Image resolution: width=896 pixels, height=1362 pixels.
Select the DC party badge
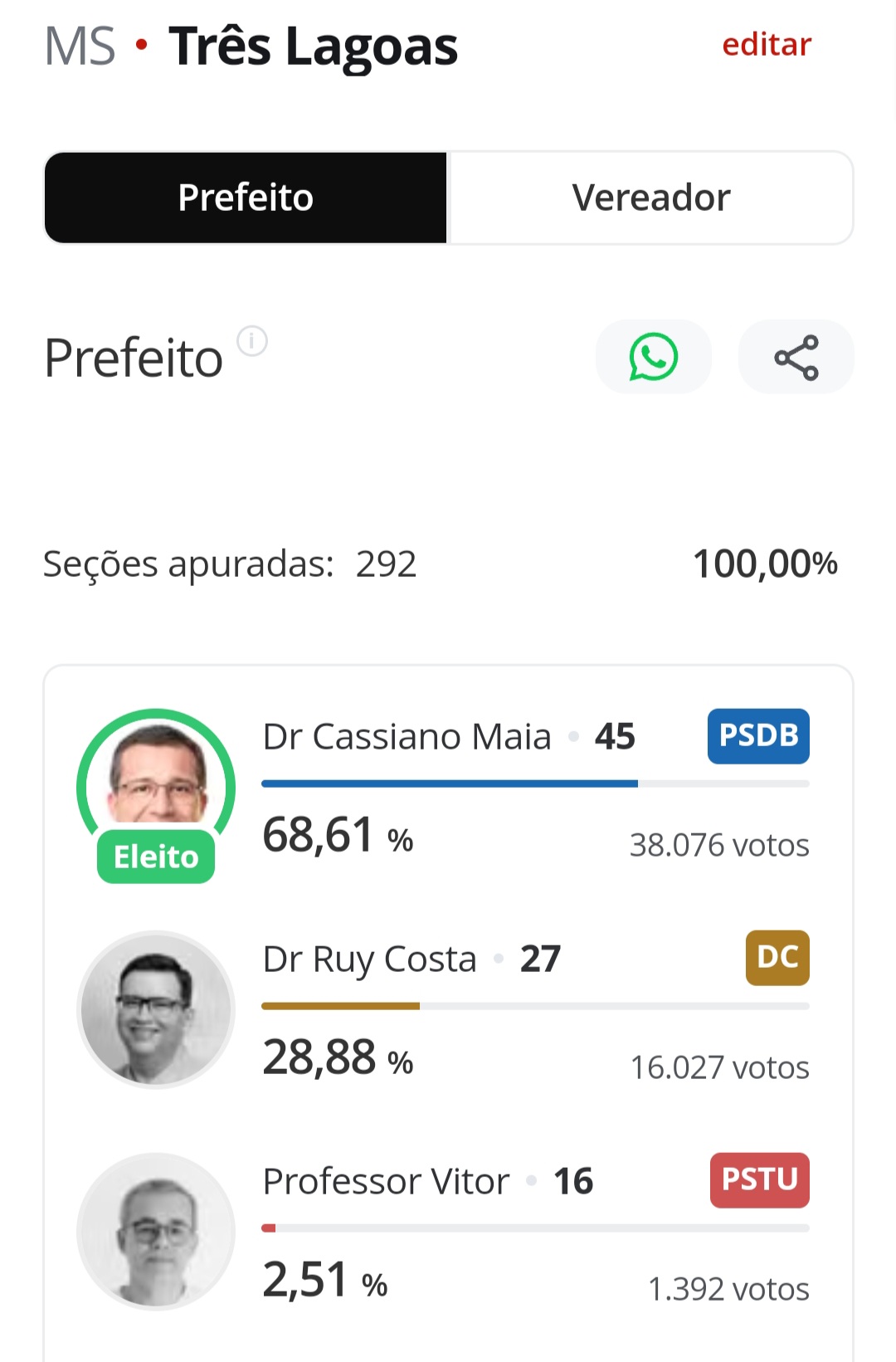coord(777,958)
